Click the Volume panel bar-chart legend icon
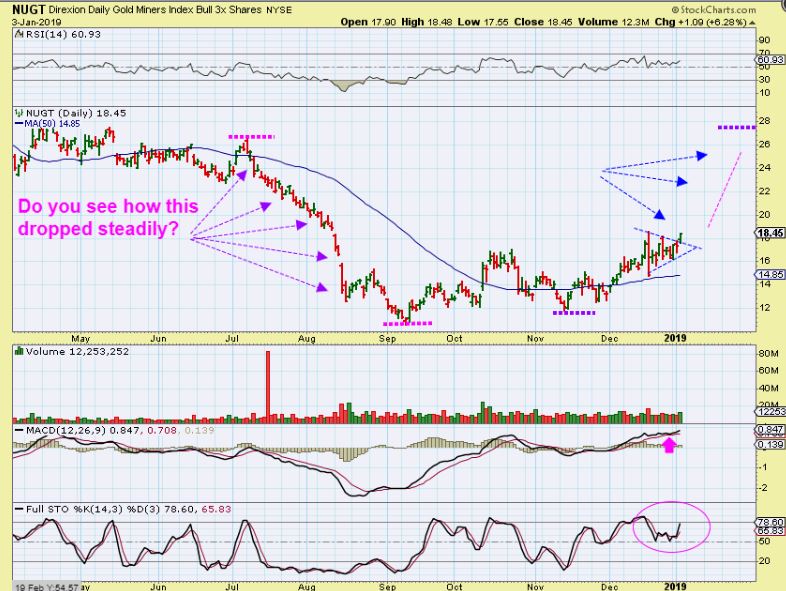 click(x=19, y=351)
